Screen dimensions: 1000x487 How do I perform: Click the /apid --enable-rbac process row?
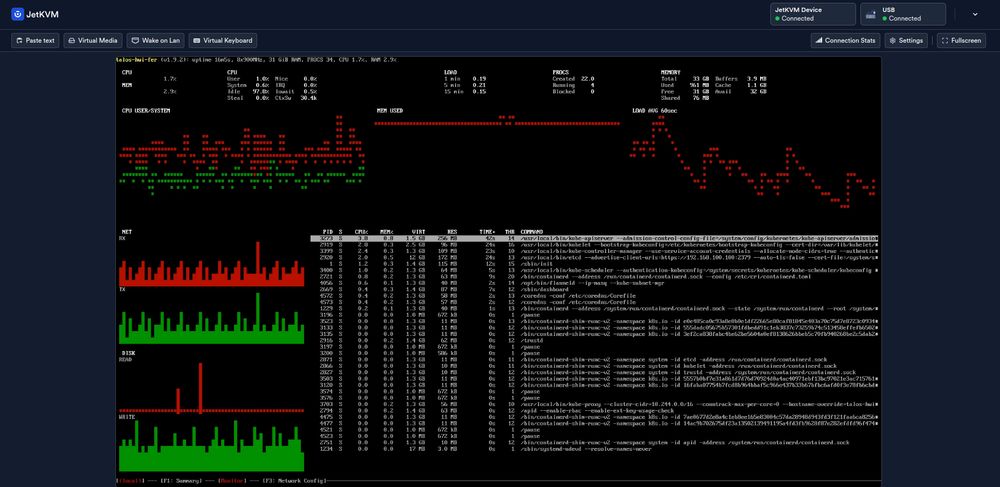(594, 411)
